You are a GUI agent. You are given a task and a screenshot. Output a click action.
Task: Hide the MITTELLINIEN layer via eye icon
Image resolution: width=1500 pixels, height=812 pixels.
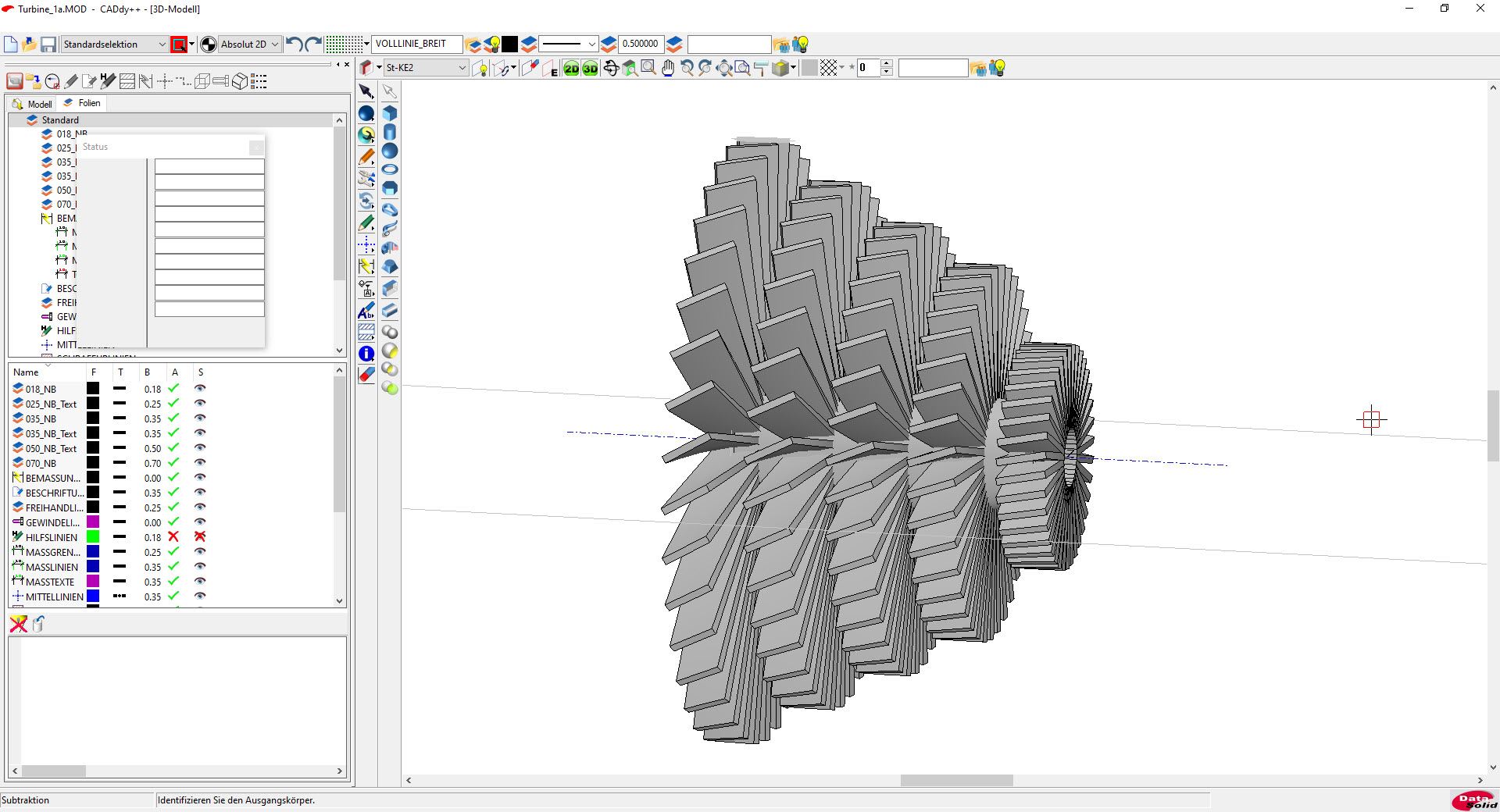tap(200, 597)
